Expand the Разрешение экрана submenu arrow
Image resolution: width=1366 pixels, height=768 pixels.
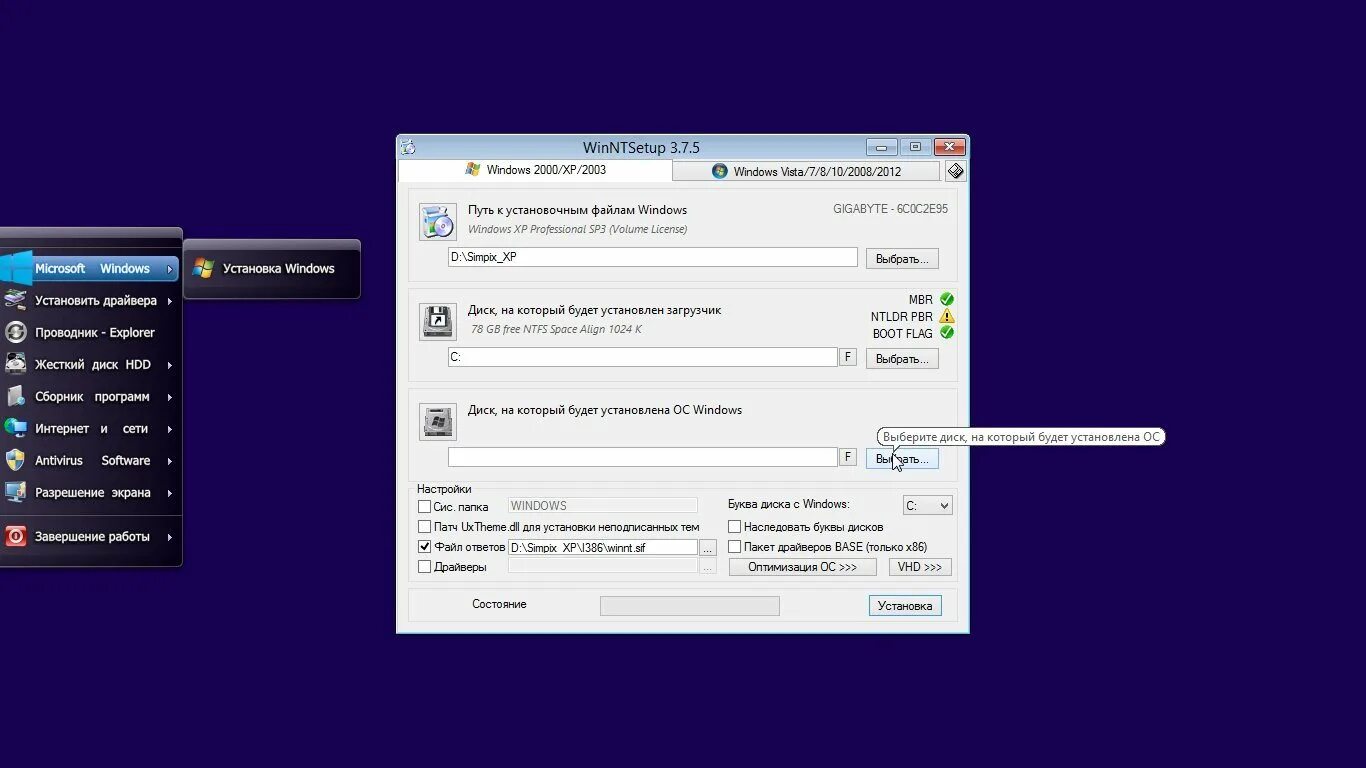[x=170, y=493]
